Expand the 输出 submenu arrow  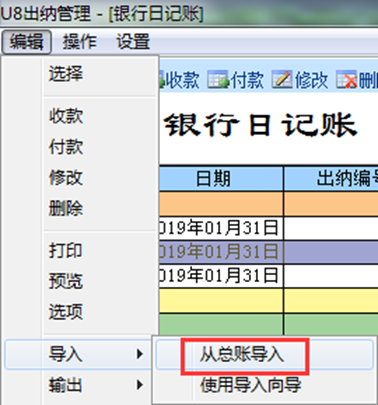click(140, 385)
